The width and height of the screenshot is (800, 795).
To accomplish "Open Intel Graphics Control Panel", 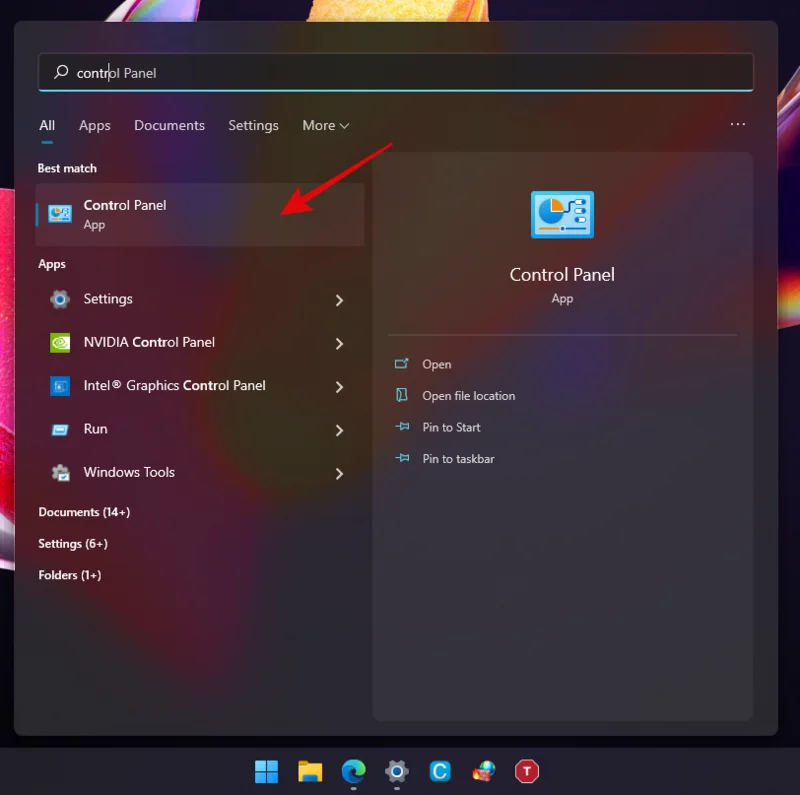I will 174,386.
